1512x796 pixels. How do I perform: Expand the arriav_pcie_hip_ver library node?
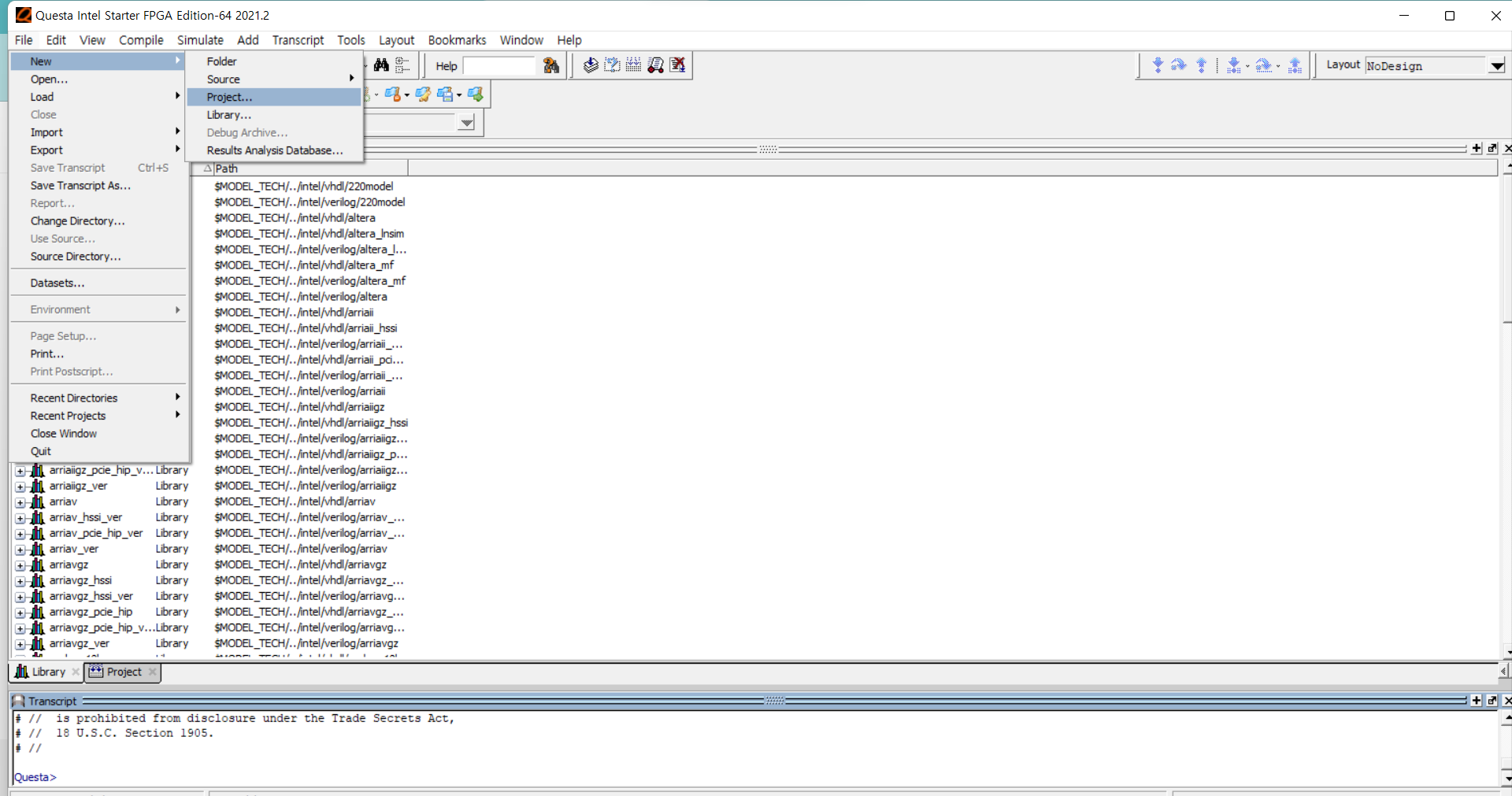20,534
